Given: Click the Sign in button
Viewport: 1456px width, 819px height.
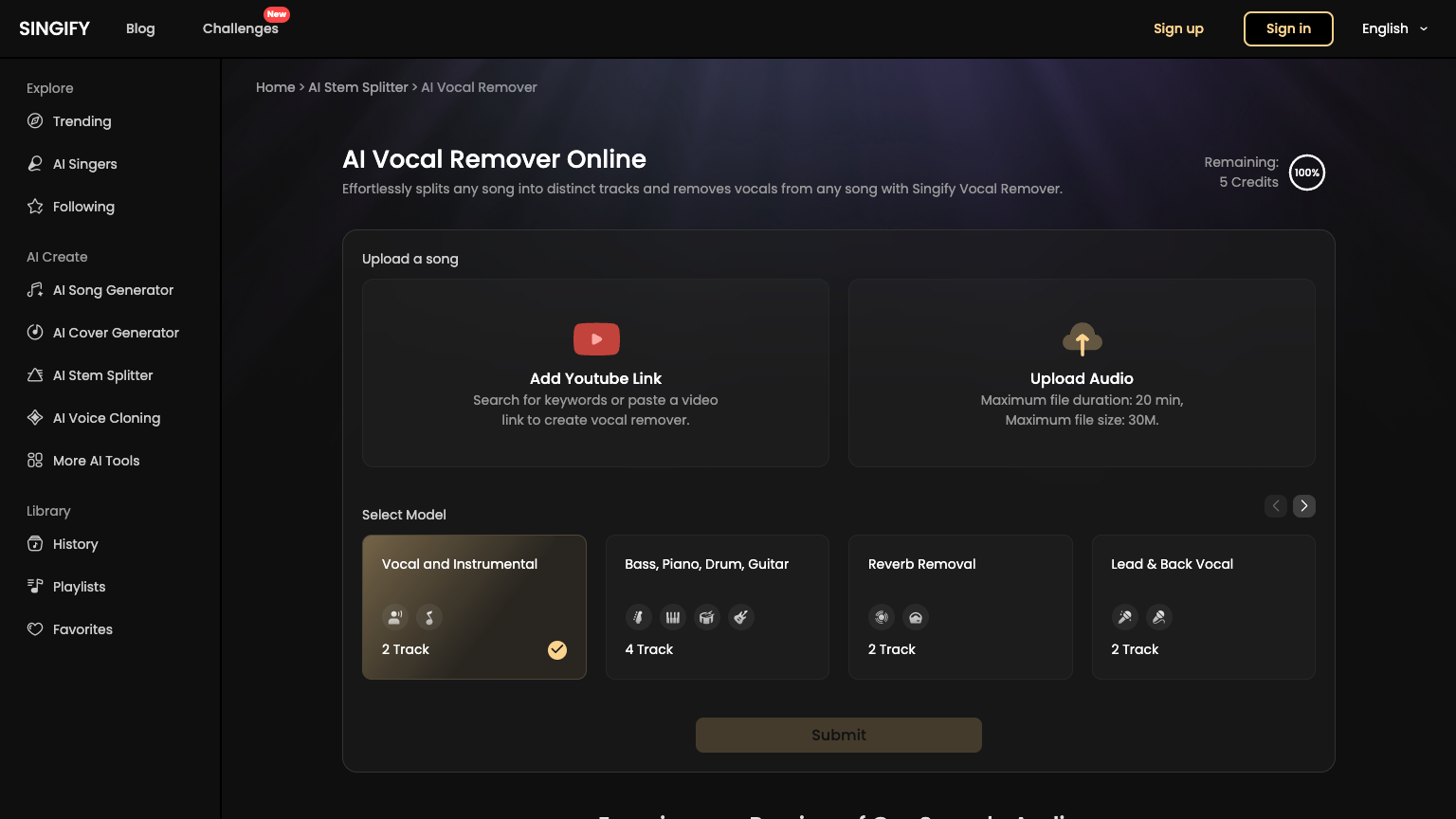Looking at the screenshot, I should tap(1288, 28).
